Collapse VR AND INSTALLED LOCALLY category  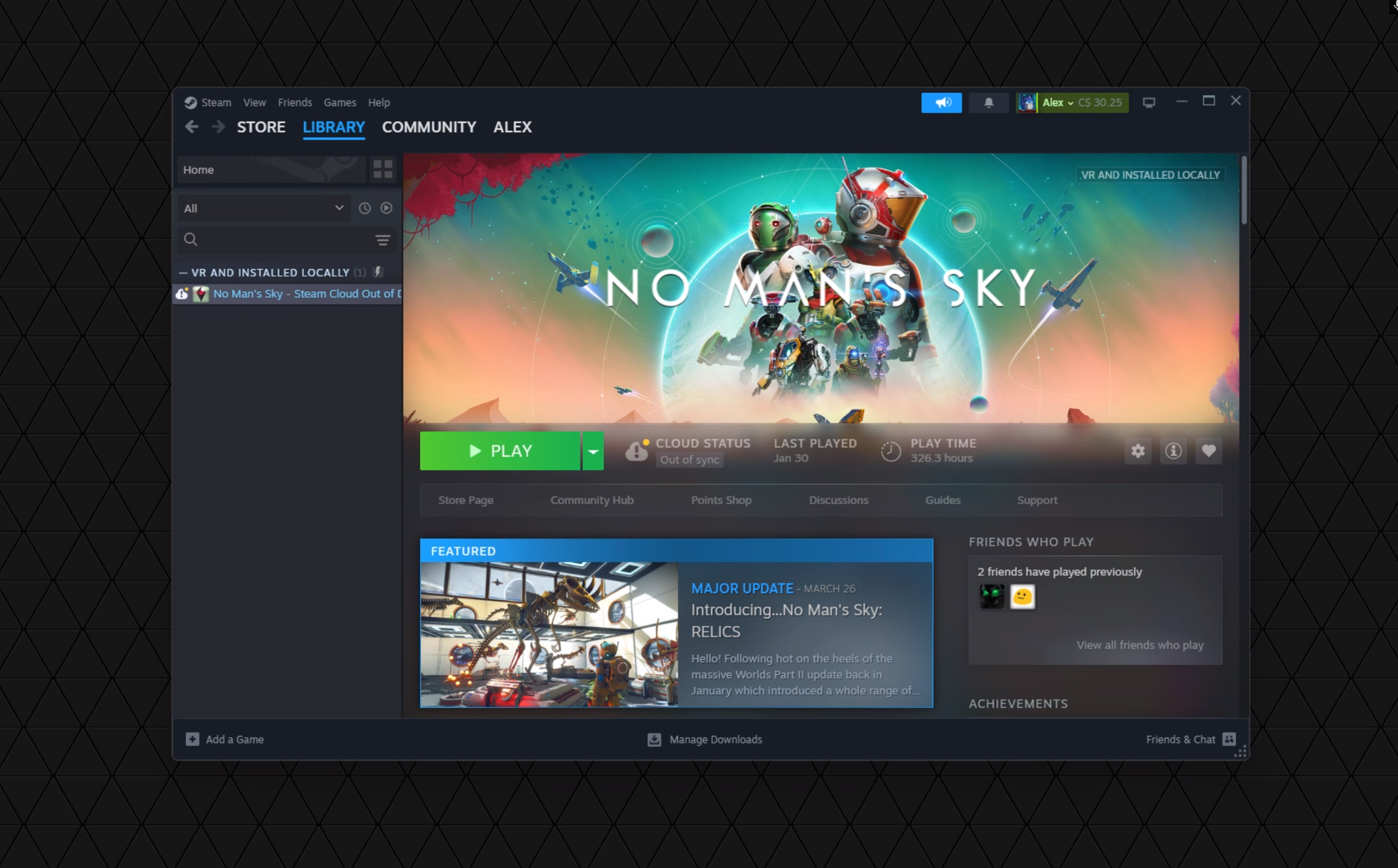183,273
